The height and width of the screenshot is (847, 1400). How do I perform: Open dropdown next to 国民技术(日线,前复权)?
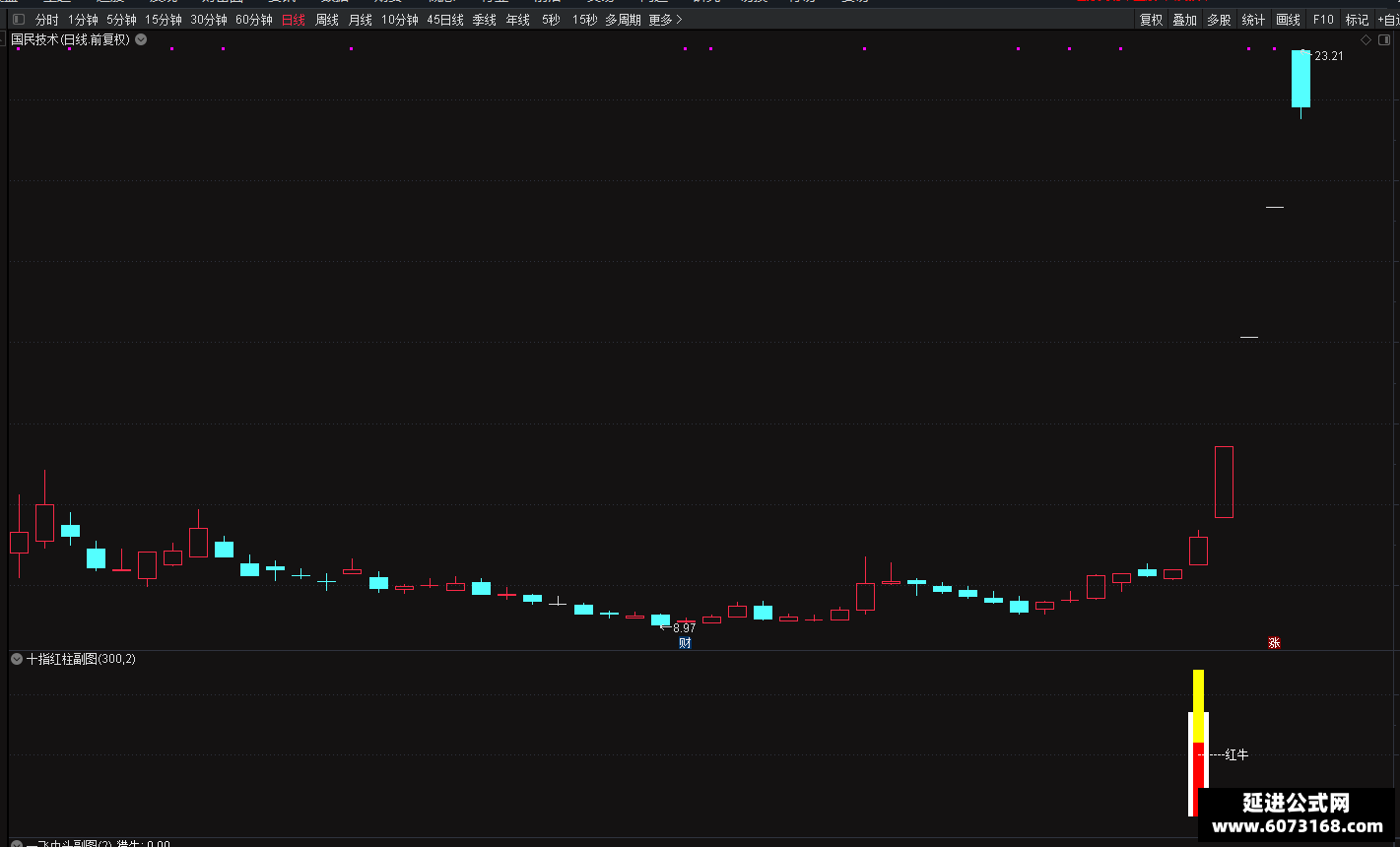tap(141, 39)
